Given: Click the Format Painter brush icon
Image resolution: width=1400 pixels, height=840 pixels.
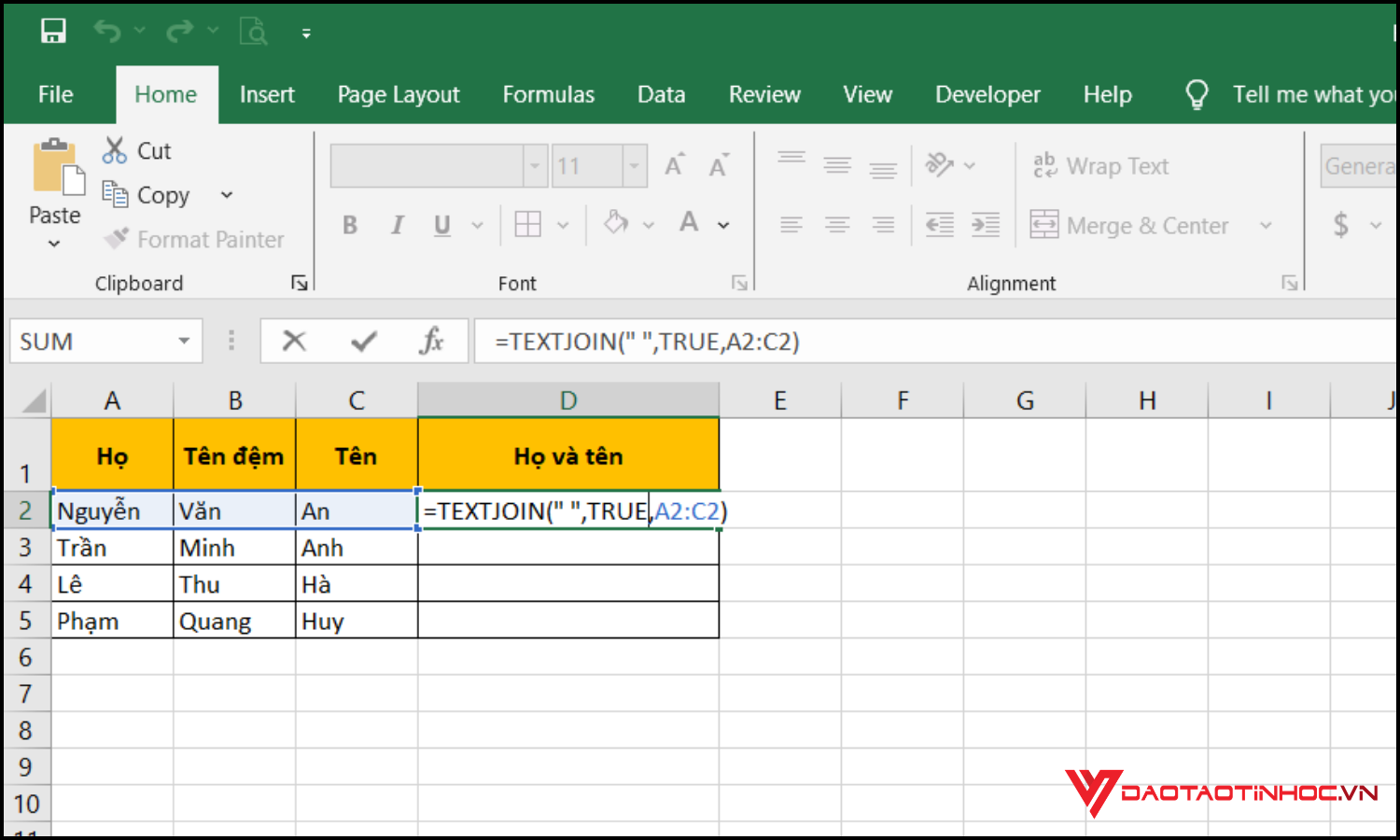Looking at the screenshot, I should [x=117, y=239].
